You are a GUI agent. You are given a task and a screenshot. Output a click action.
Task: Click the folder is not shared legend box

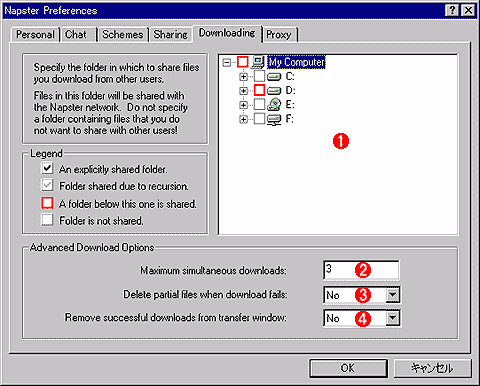pos(47,220)
